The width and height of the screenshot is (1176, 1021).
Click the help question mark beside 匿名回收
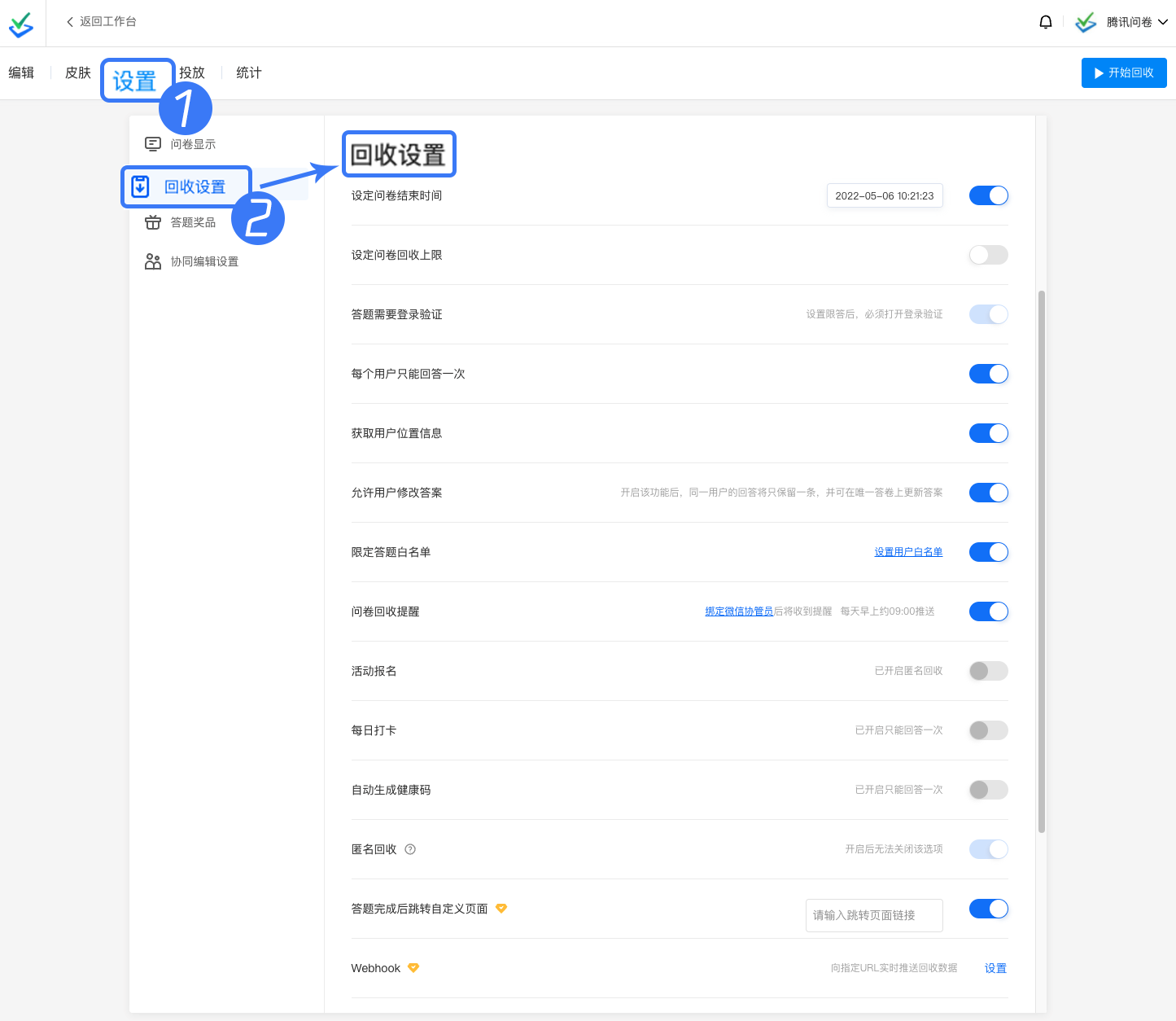point(410,849)
